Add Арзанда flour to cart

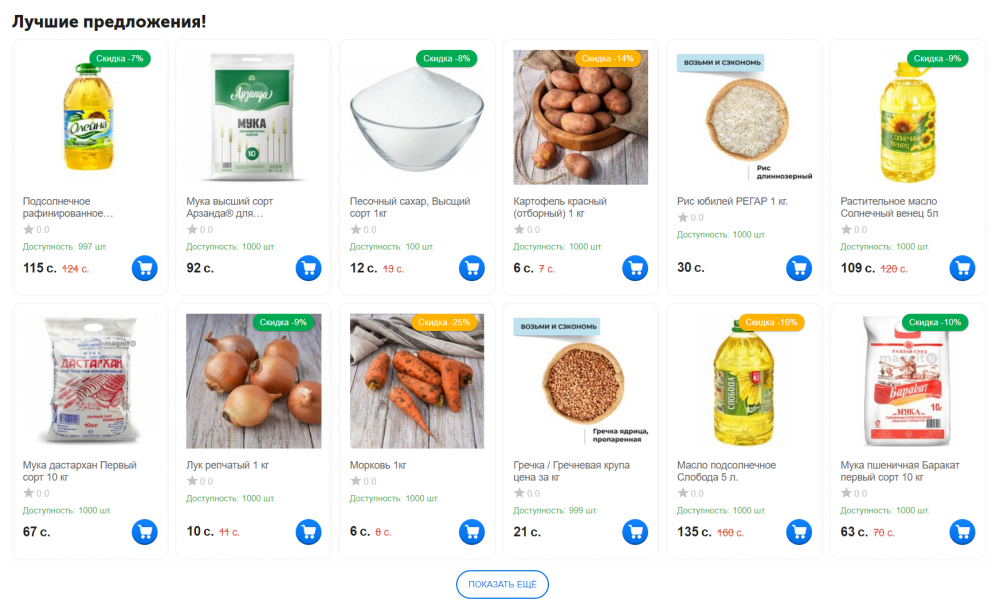[308, 268]
